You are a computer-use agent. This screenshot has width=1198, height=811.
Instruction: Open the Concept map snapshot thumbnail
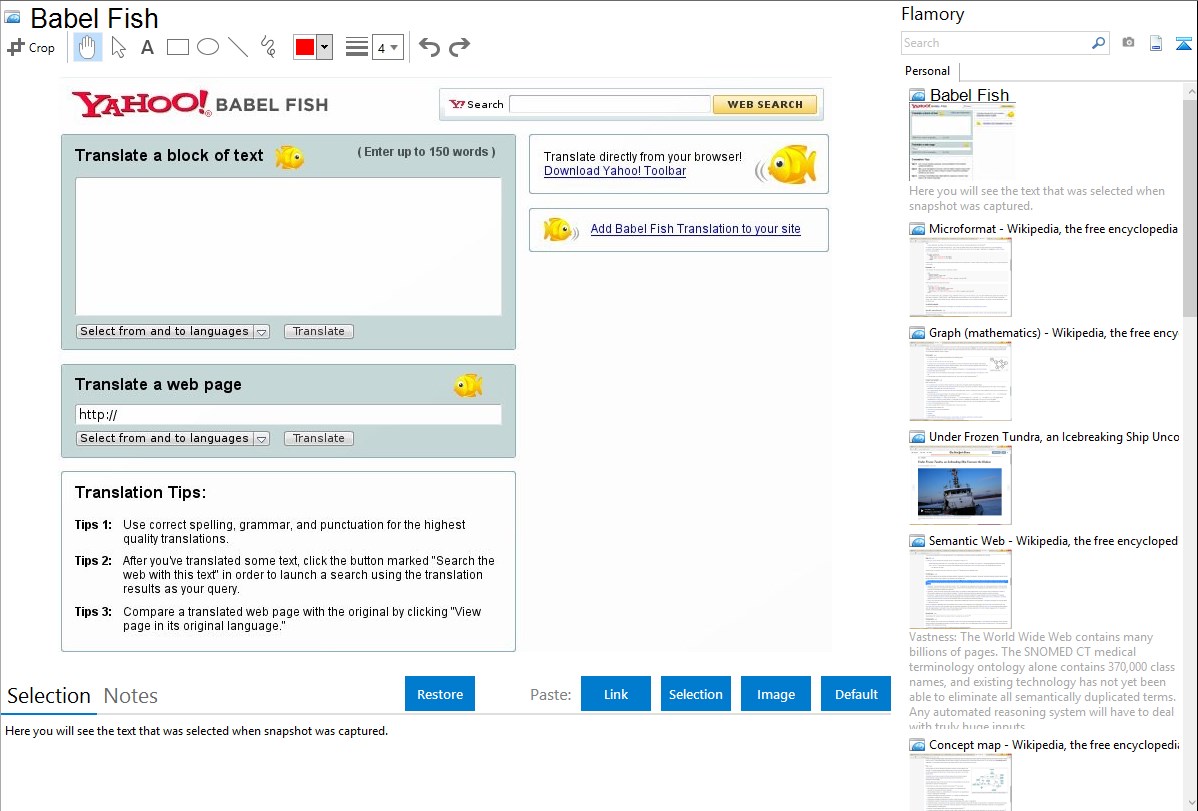coord(960,783)
